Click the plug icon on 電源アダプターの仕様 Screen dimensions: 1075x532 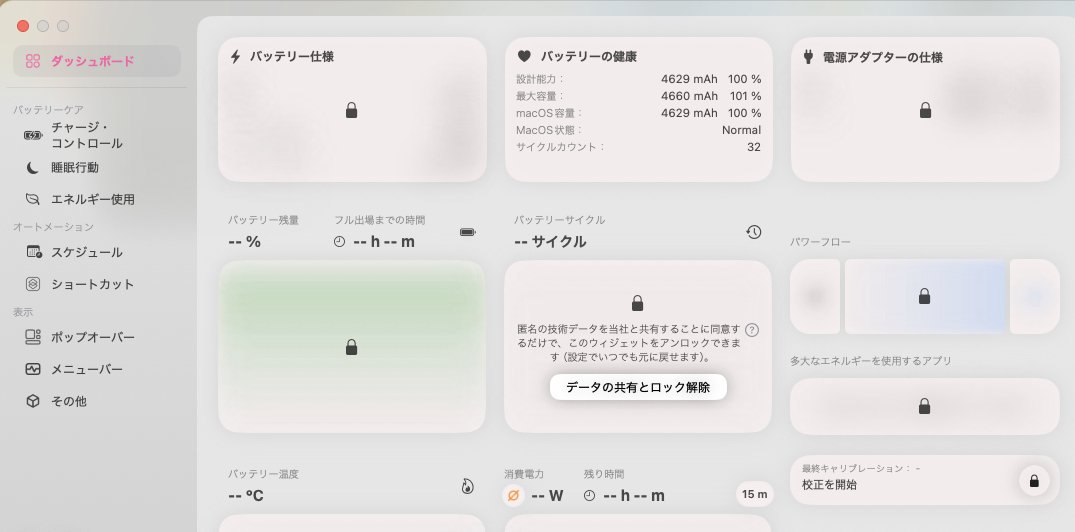click(x=808, y=57)
